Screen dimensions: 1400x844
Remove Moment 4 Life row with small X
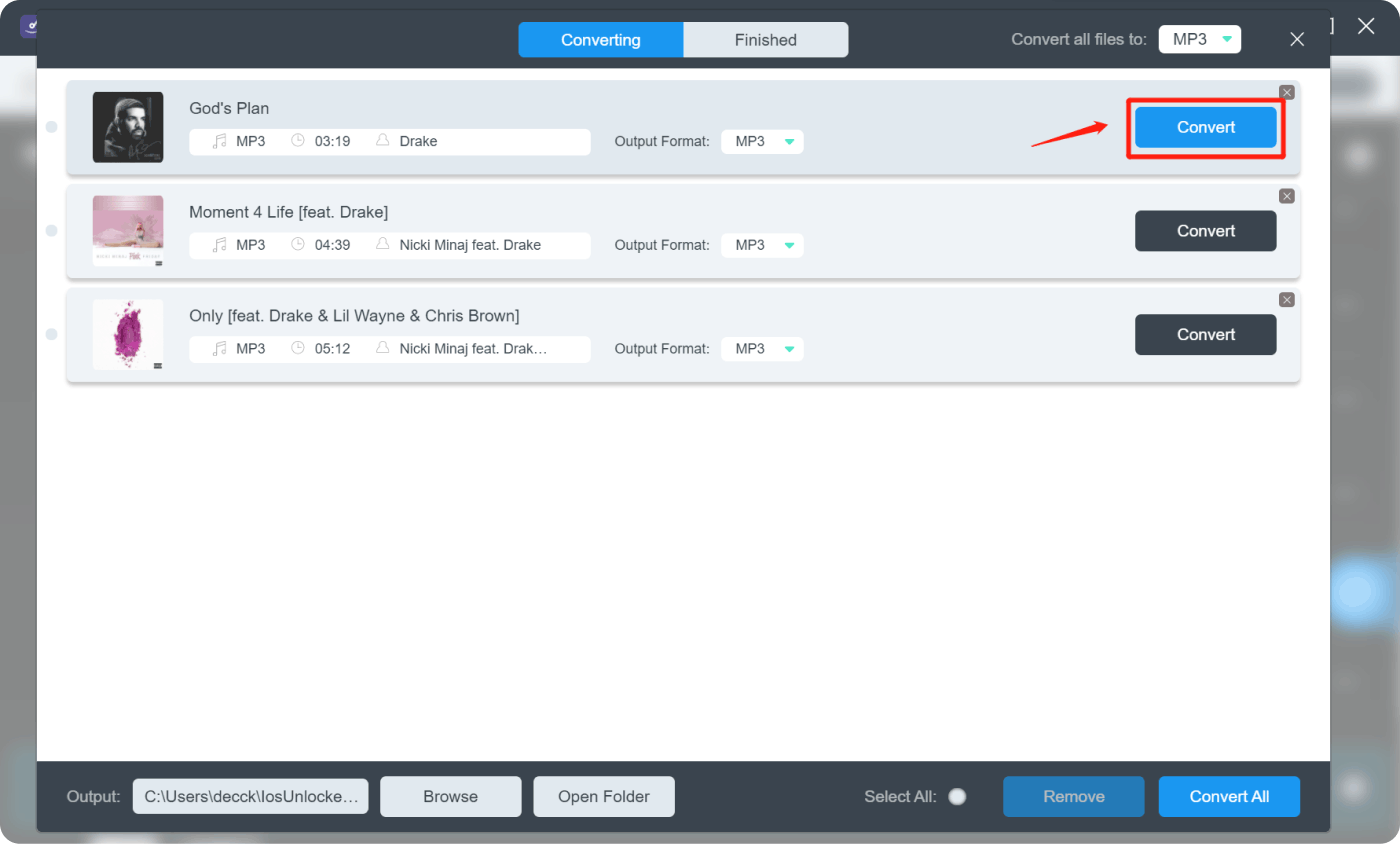pyautogui.click(x=1287, y=196)
